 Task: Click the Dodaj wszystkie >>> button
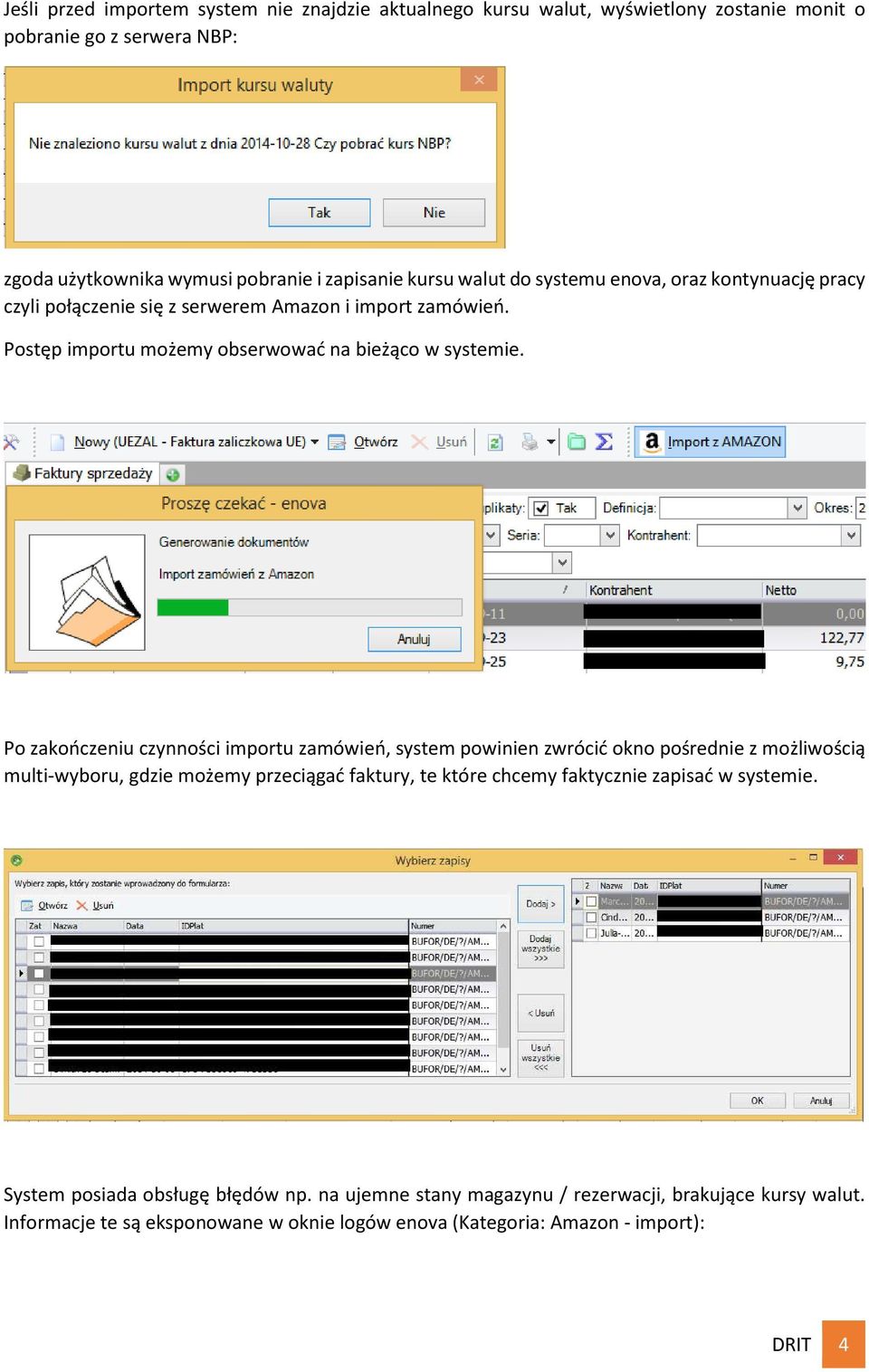(540, 948)
